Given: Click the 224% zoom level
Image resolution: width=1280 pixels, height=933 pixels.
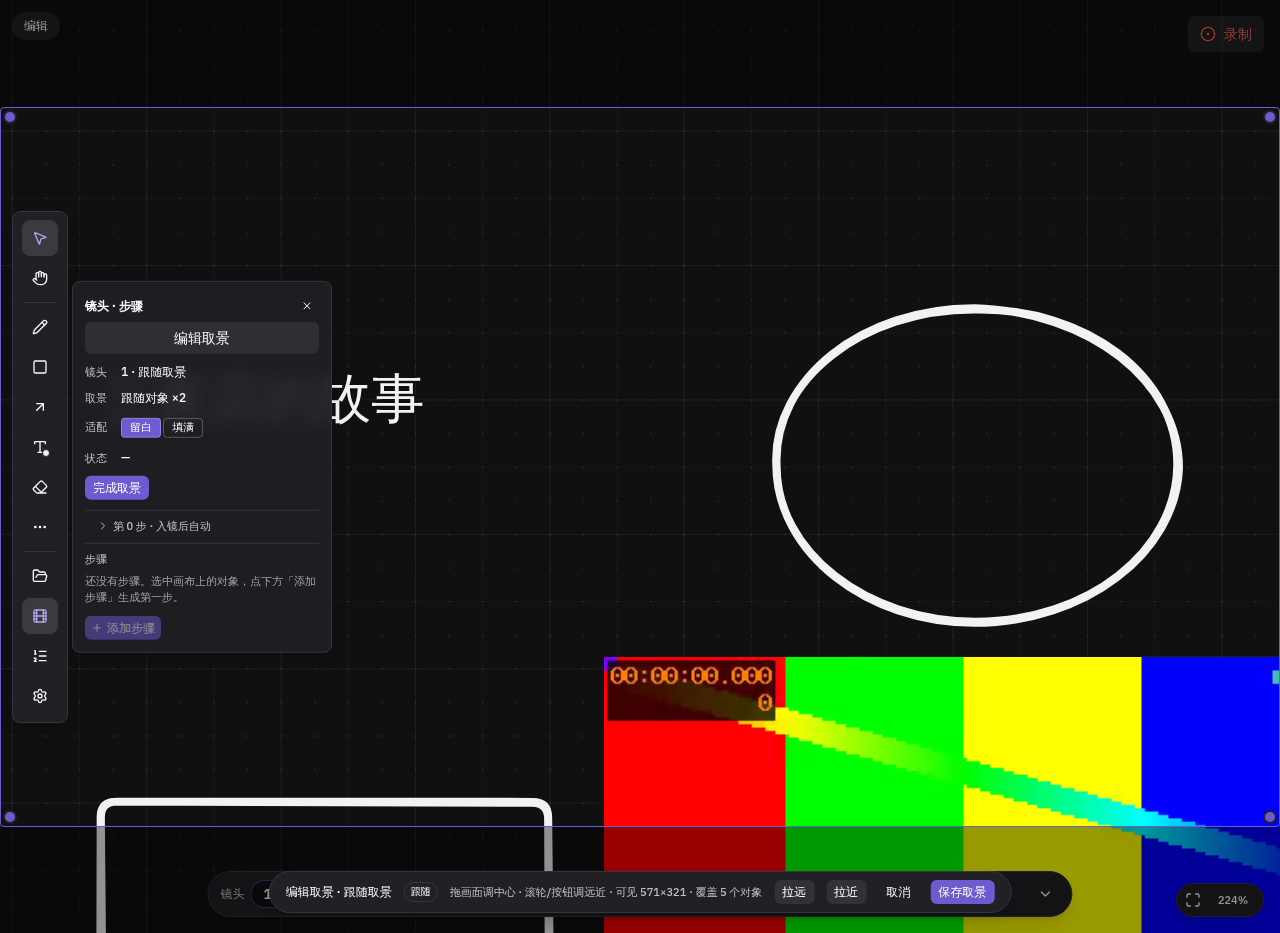Looking at the screenshot, I should [1233, 900].
